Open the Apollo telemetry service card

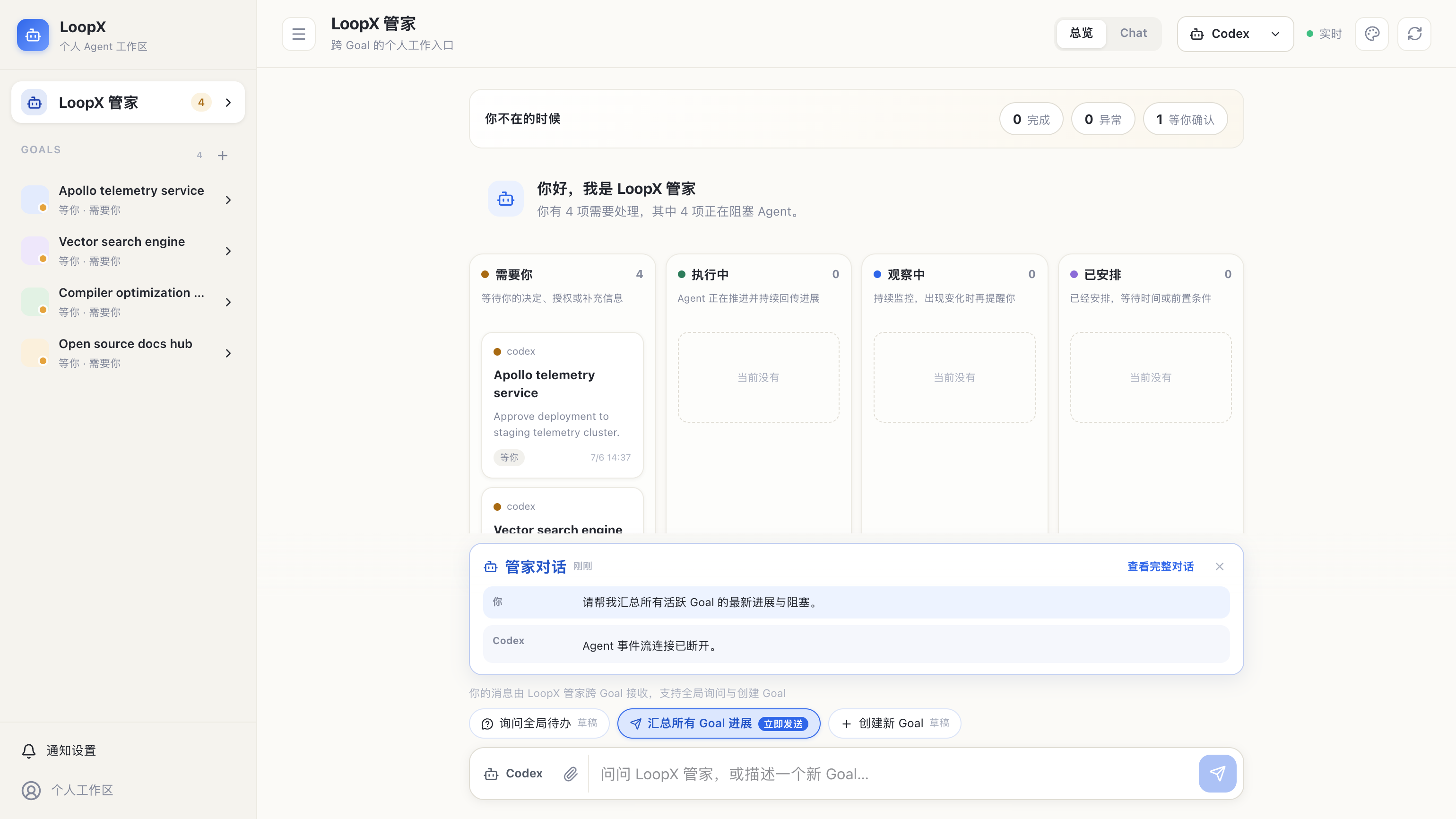click(x=562, y=405)
